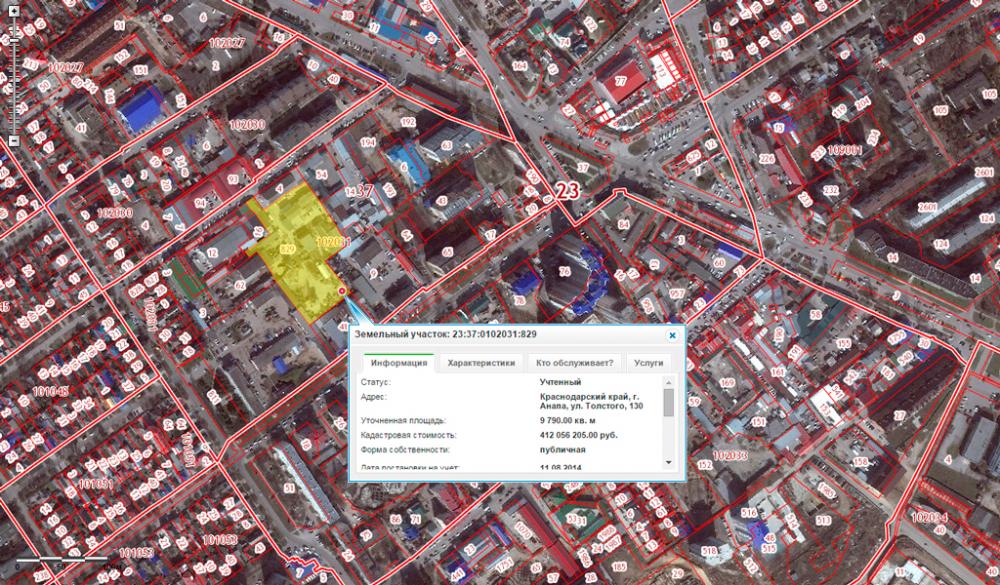Click the zoom slider handle on the map

[14, 40]
